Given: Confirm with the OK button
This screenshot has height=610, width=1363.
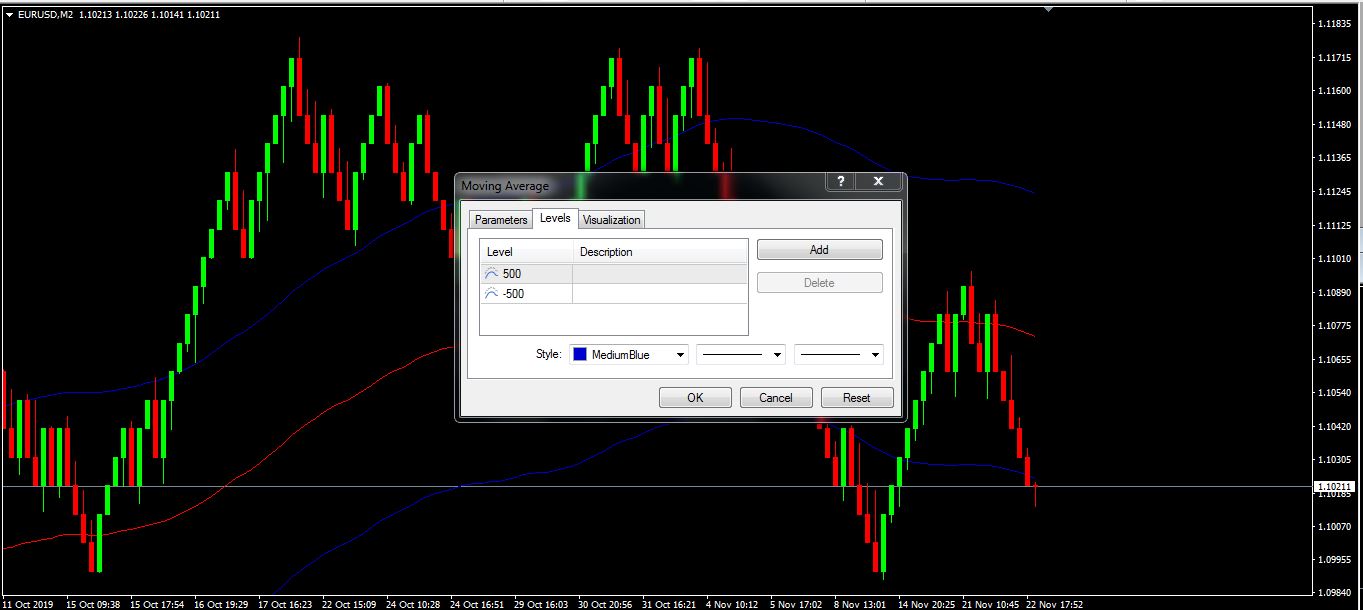Looking at the screenshot, I should [x=695, y=398].
